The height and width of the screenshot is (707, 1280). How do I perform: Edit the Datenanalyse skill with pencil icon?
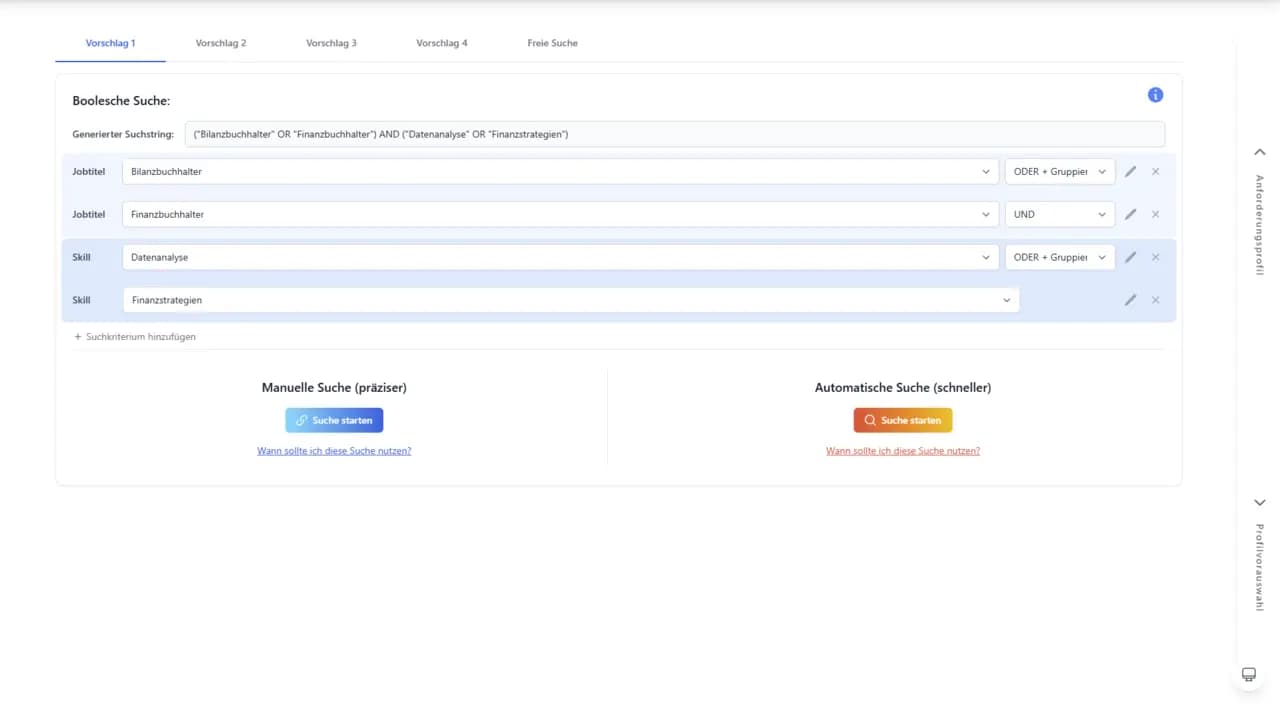1130,257
